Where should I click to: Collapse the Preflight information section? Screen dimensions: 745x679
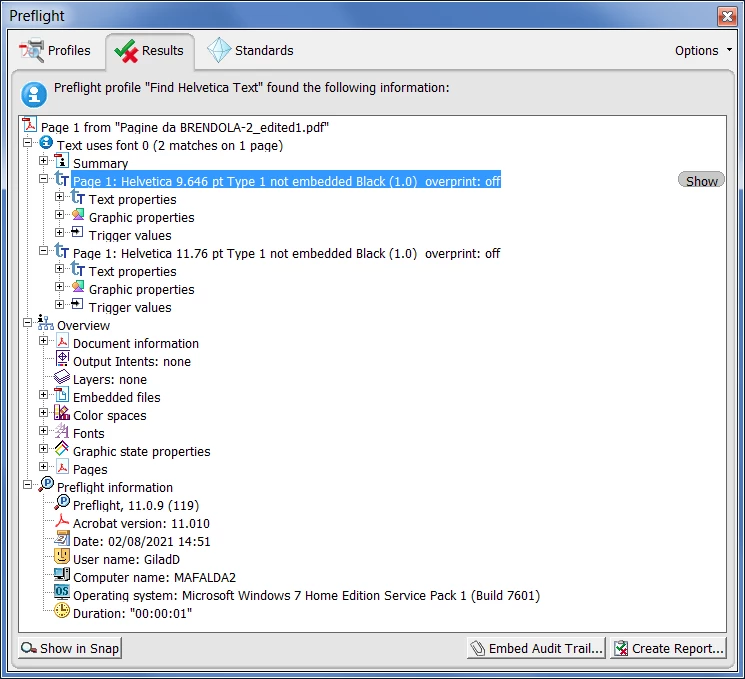[x=28, y=485]
